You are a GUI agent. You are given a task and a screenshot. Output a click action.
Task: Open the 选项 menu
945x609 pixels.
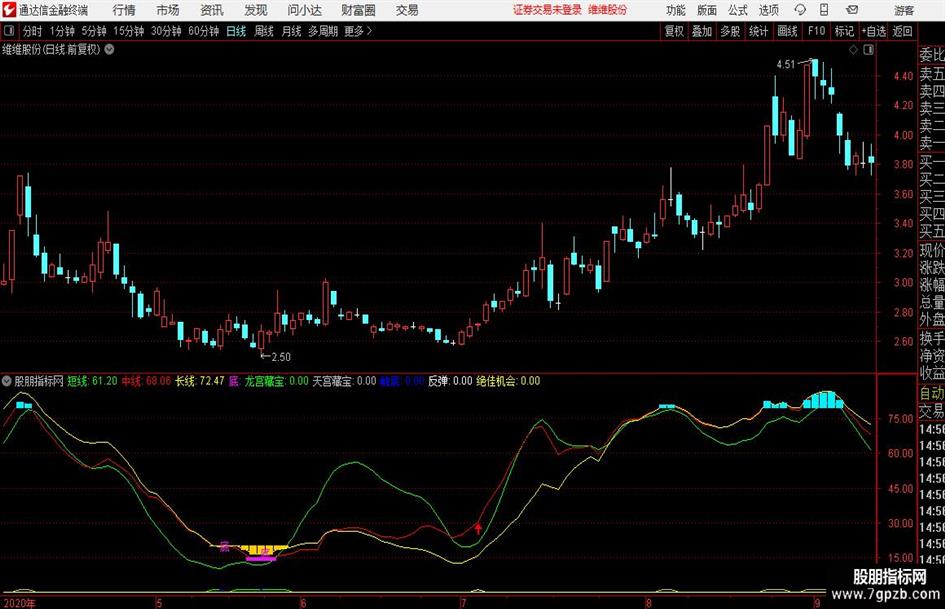(768, 10)
